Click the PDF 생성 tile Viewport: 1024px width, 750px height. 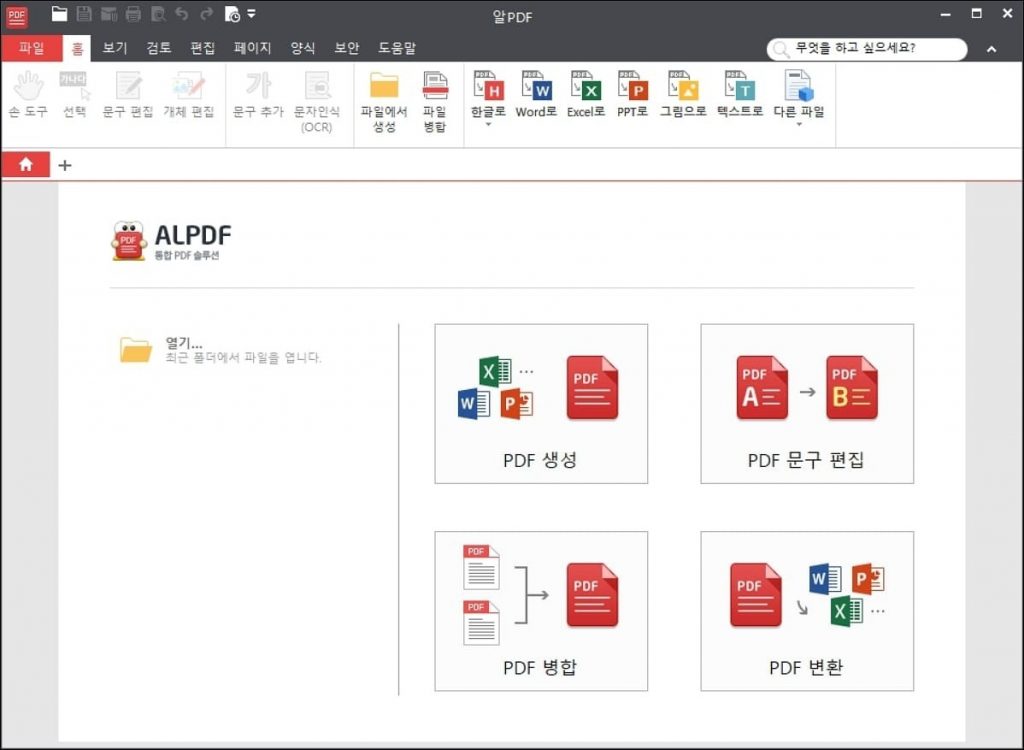541,404
